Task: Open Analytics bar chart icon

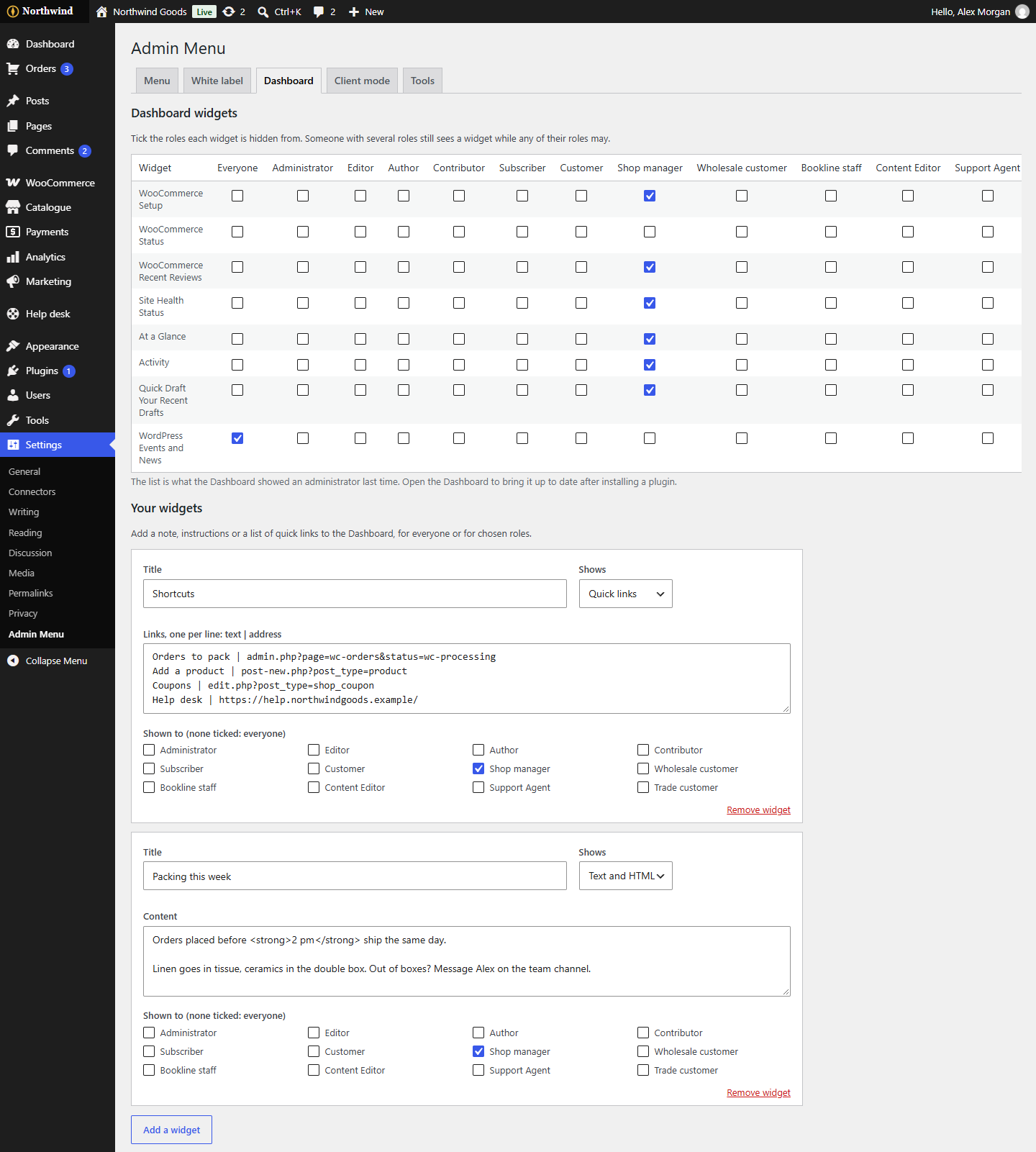Action: coord(13,257)
